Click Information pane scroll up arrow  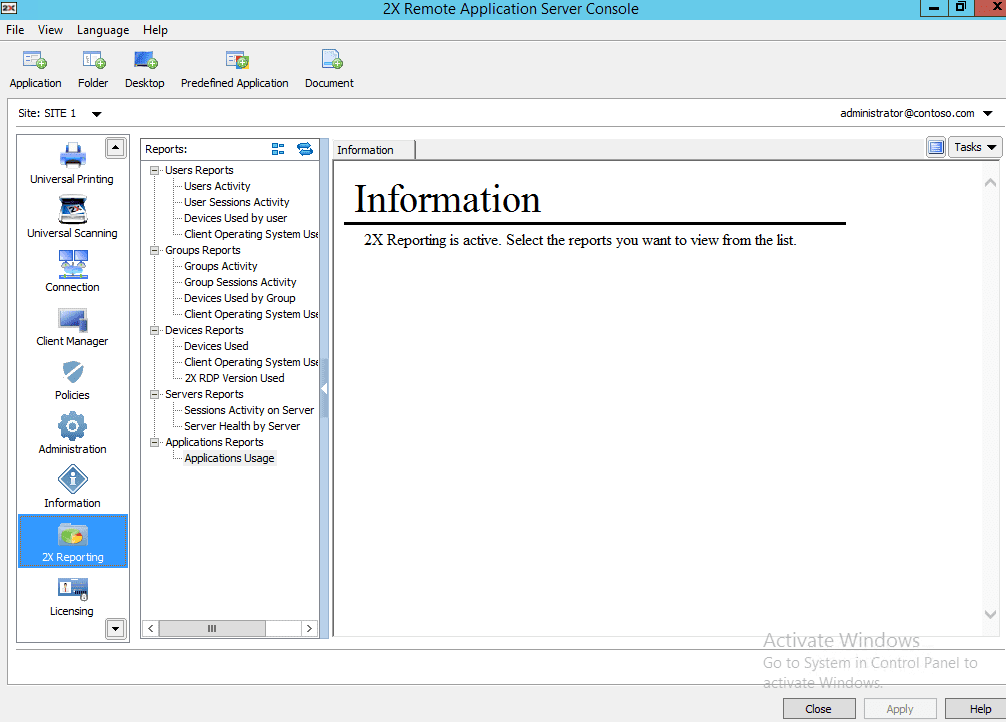(990, 183)
